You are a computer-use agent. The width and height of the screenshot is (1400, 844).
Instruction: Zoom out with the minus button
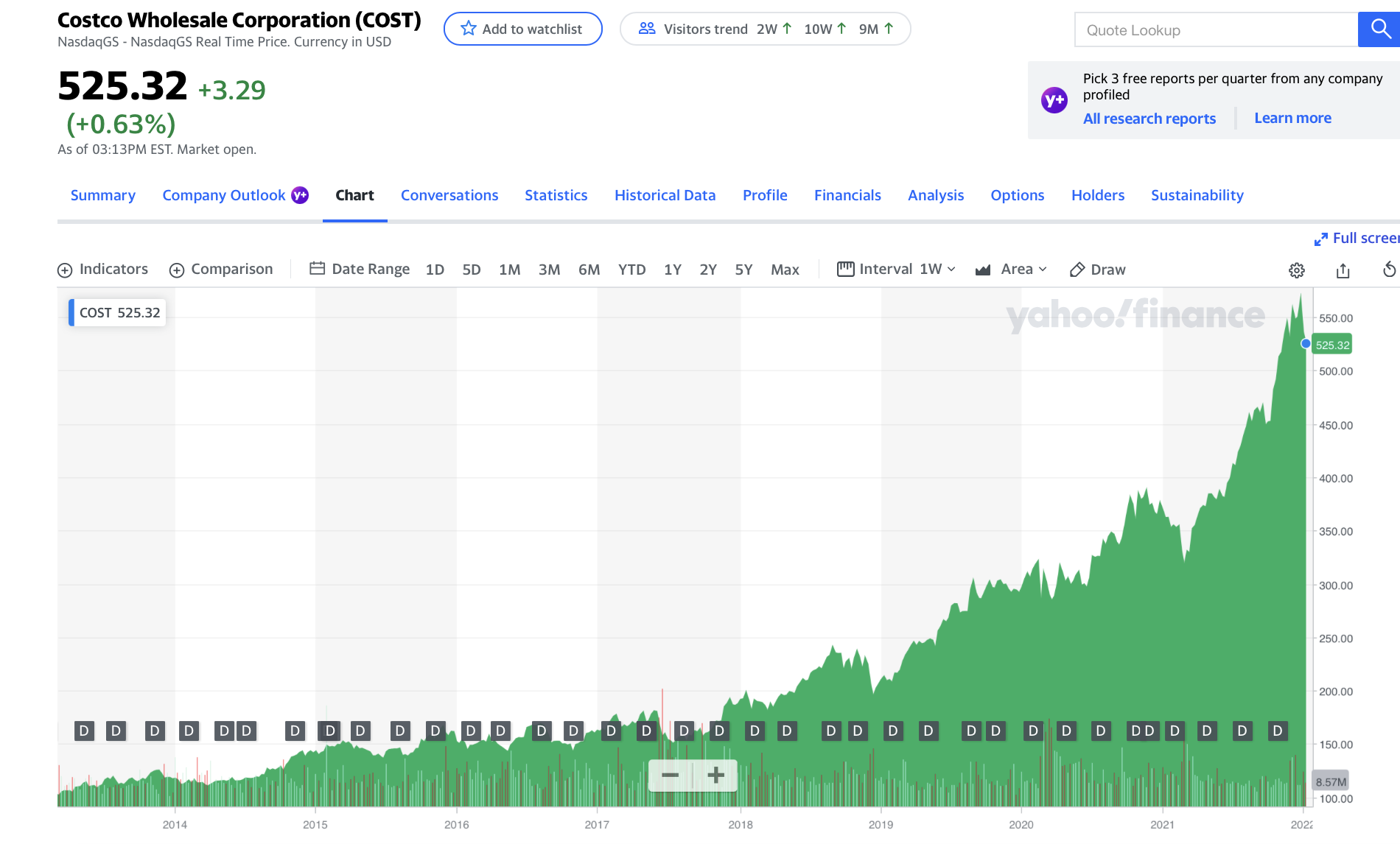(x=671, y=776)
